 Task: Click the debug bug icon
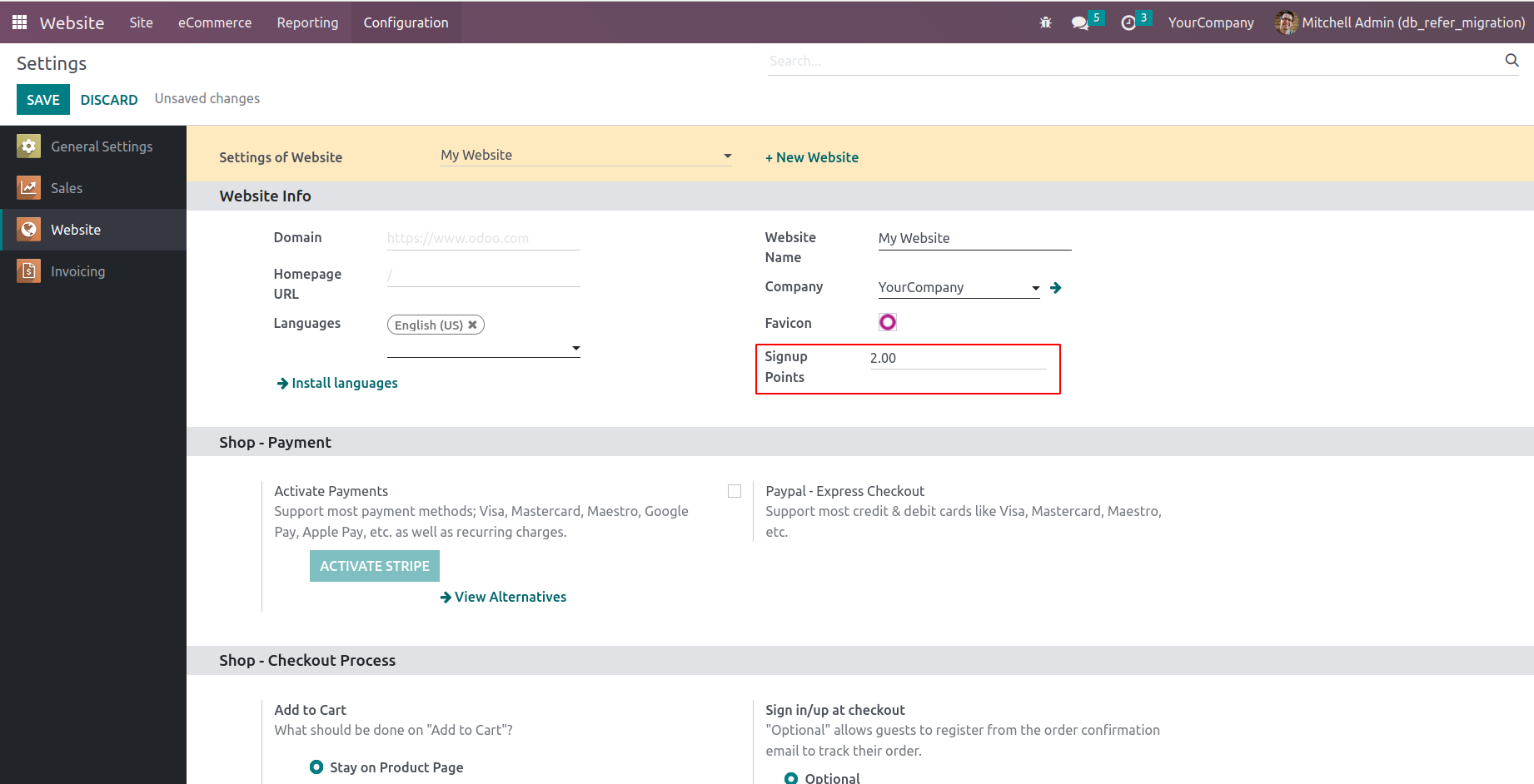click(x=1045, y=22)
